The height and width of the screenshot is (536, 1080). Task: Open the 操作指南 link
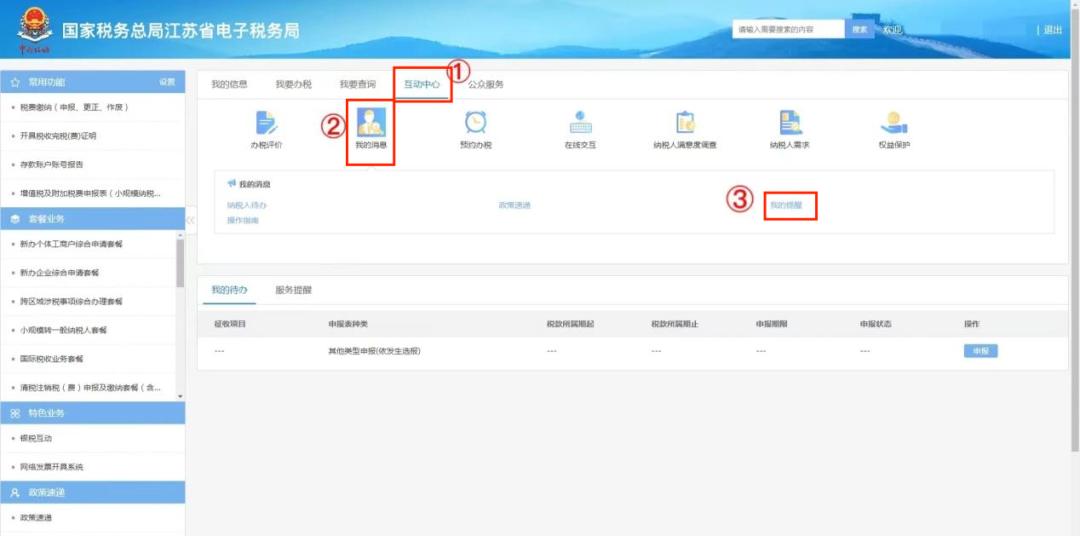[x=243, y=220]
